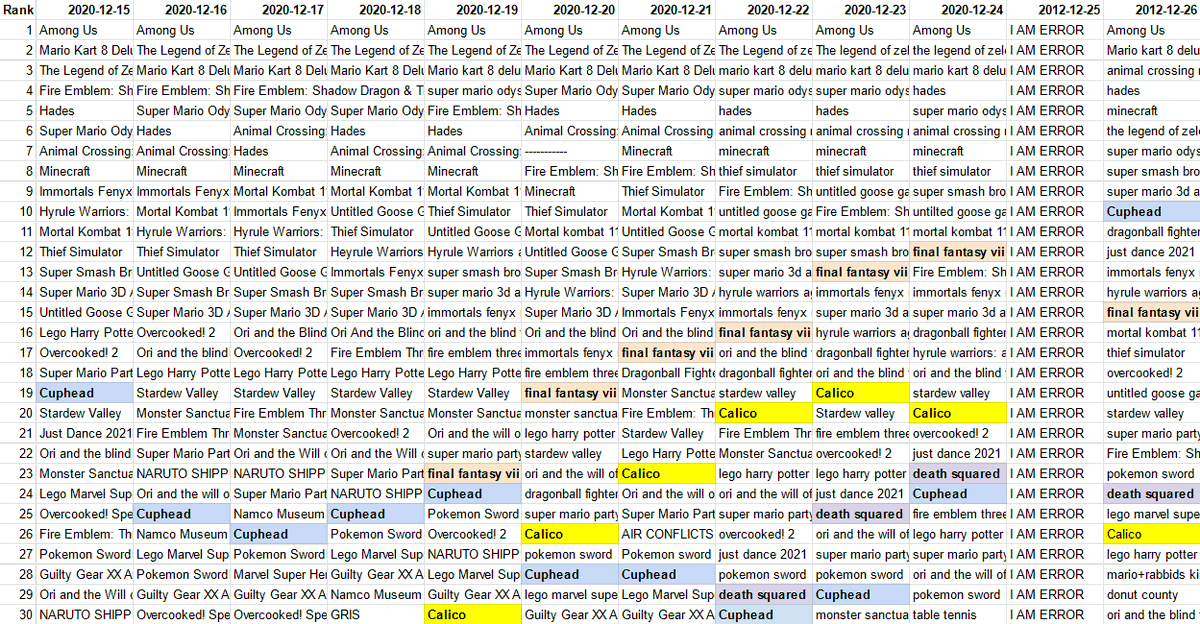Click the 2012-12-26 column header
The width and height of the screenshot is (1200, 624).
pos(1152,10)
